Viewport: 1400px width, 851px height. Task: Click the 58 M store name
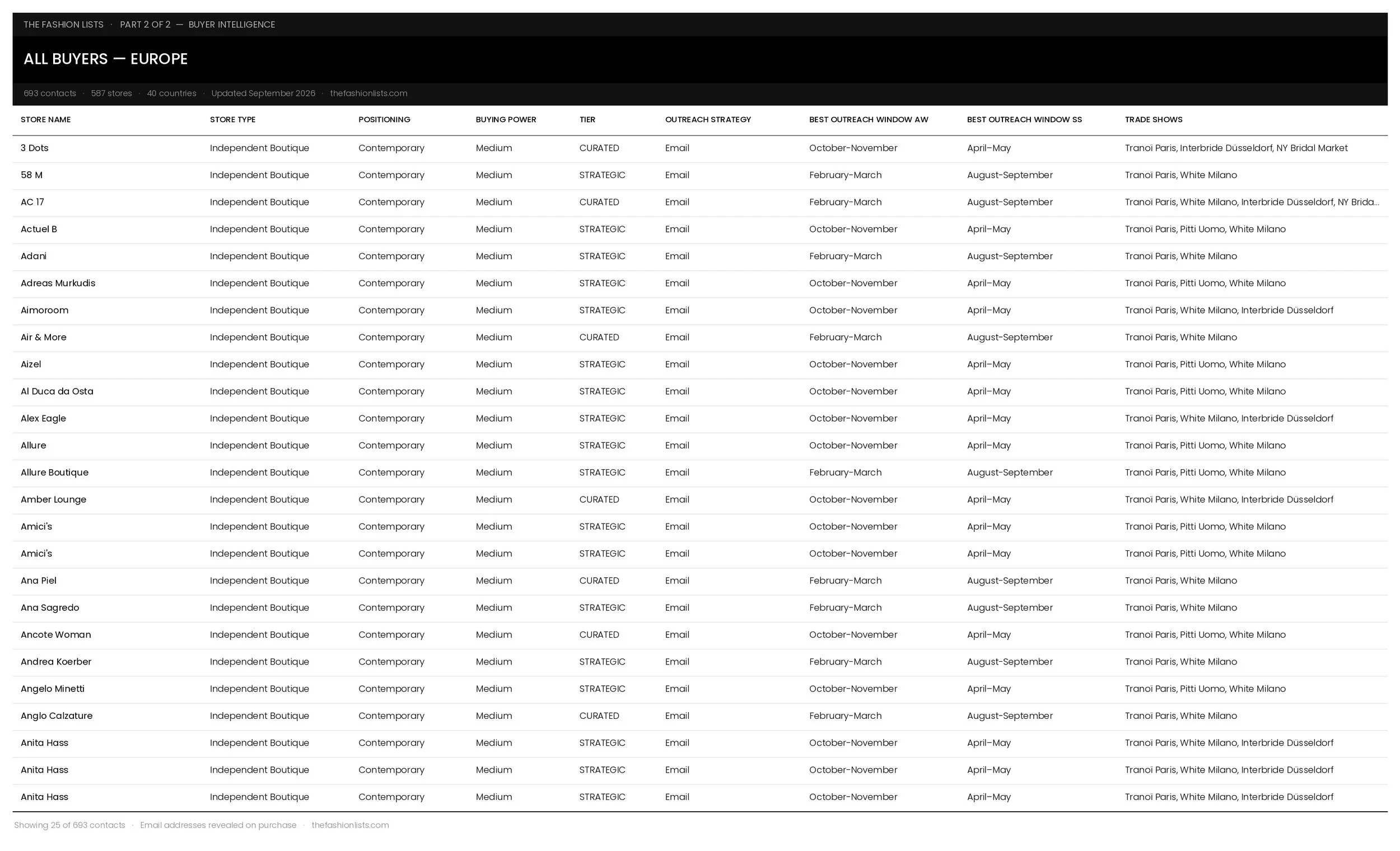point(32,175)
